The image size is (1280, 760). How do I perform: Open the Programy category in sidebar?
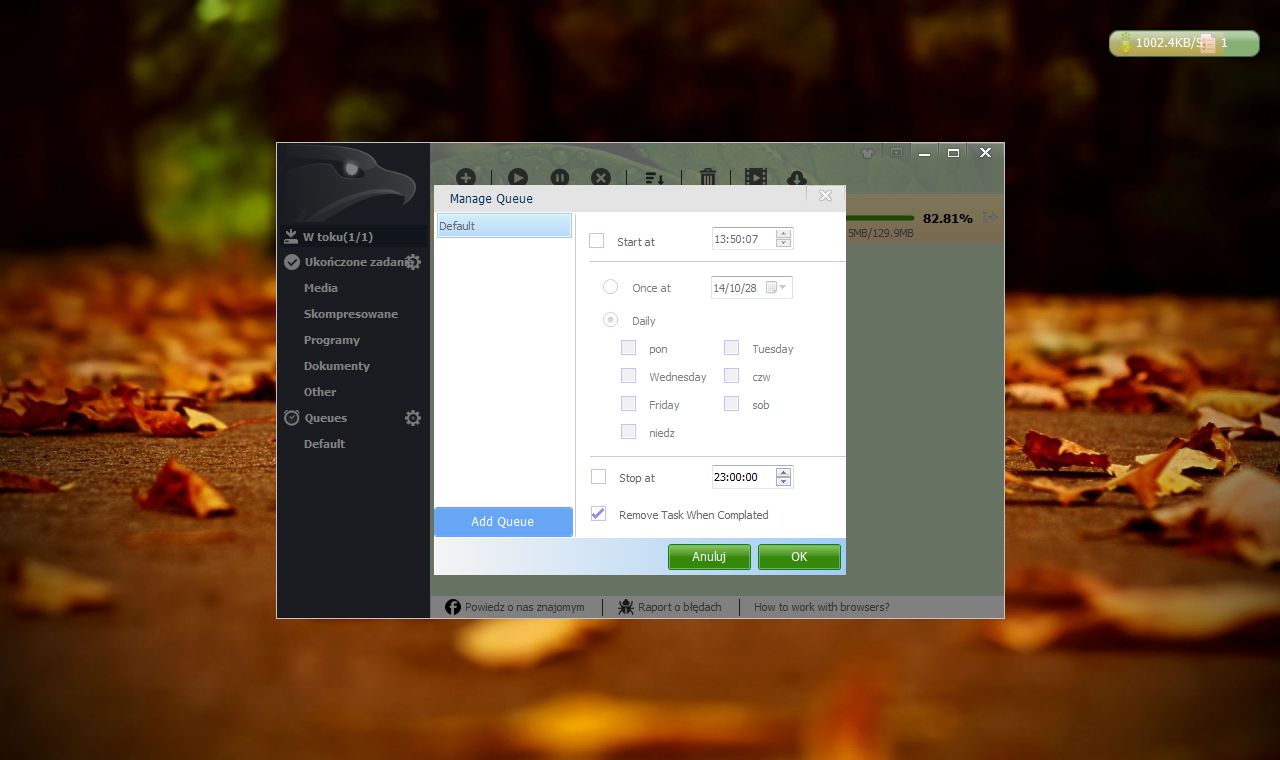pyautogui.click(x=332, y=340)
